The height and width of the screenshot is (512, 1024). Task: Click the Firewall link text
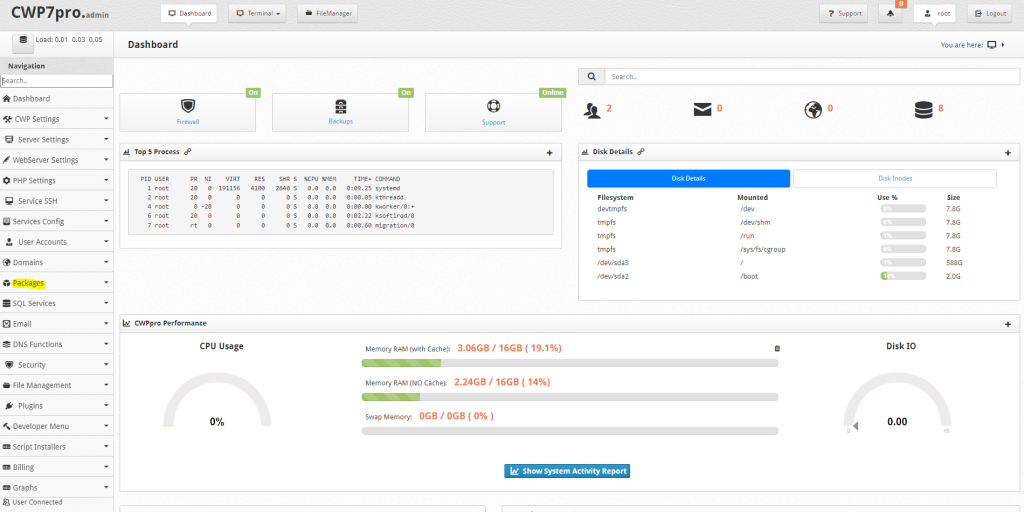click(x=187, y=122)
